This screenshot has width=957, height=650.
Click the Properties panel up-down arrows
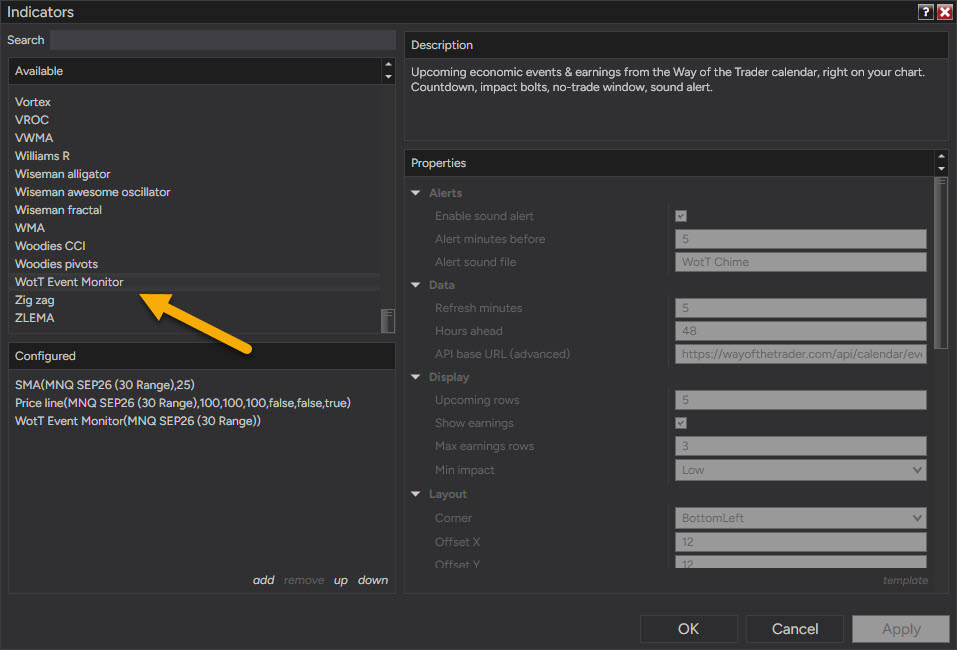pyautogui.click(x=941, y=162)
